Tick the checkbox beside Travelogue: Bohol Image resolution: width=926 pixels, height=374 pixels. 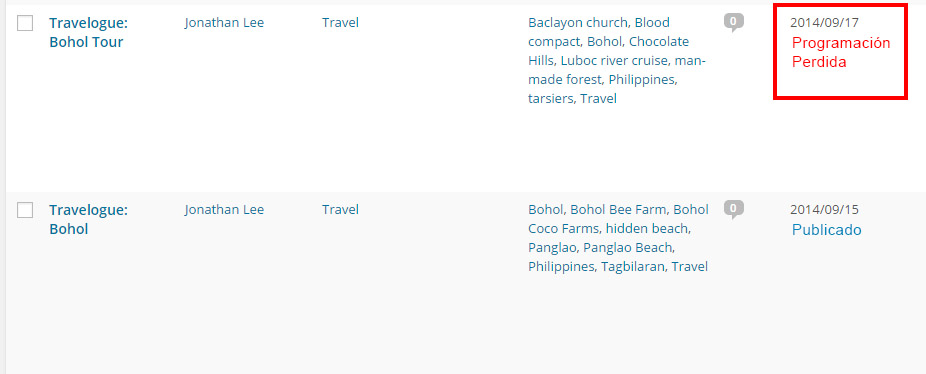[25, 210]
